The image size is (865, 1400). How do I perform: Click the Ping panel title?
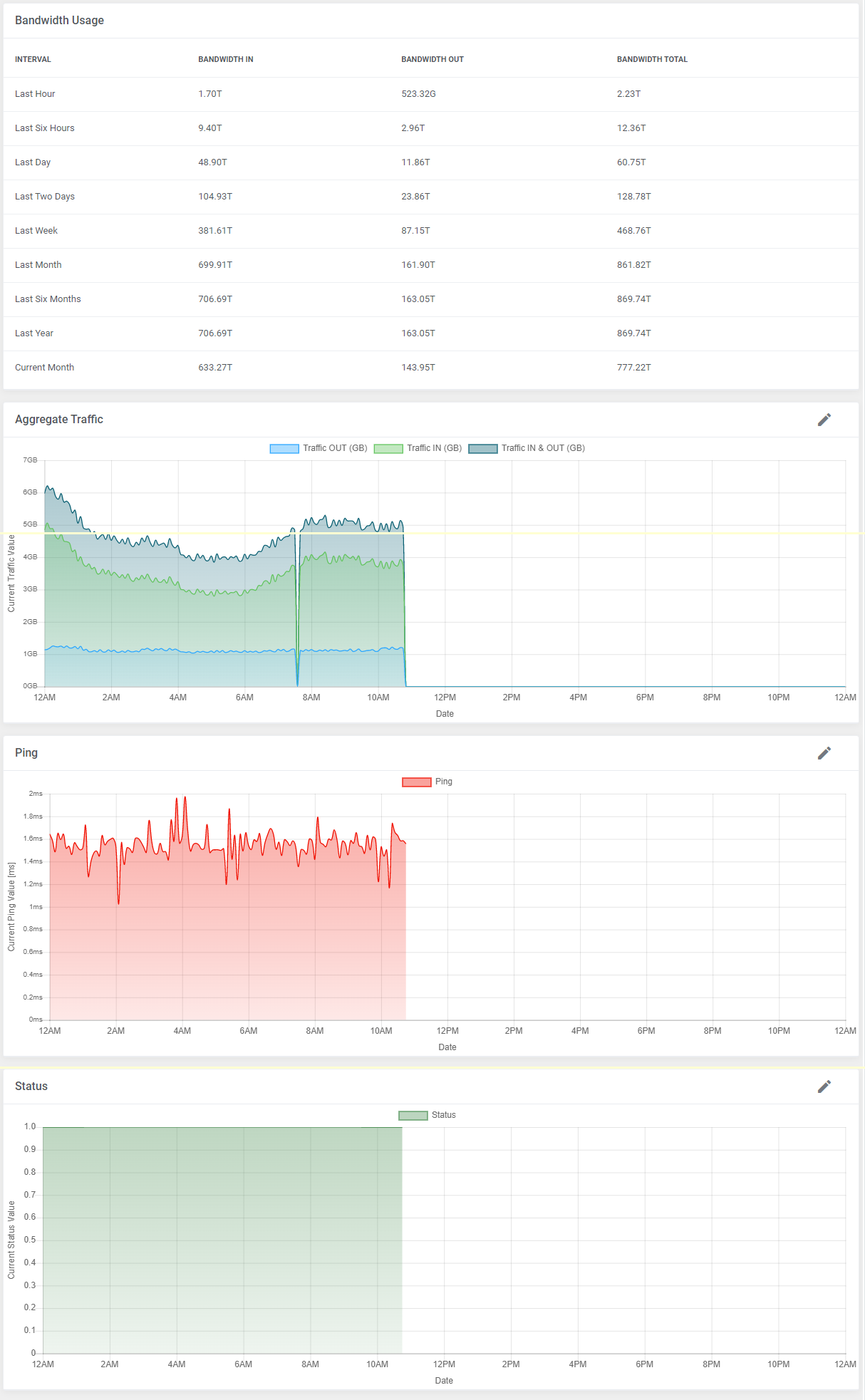[26, 753]
